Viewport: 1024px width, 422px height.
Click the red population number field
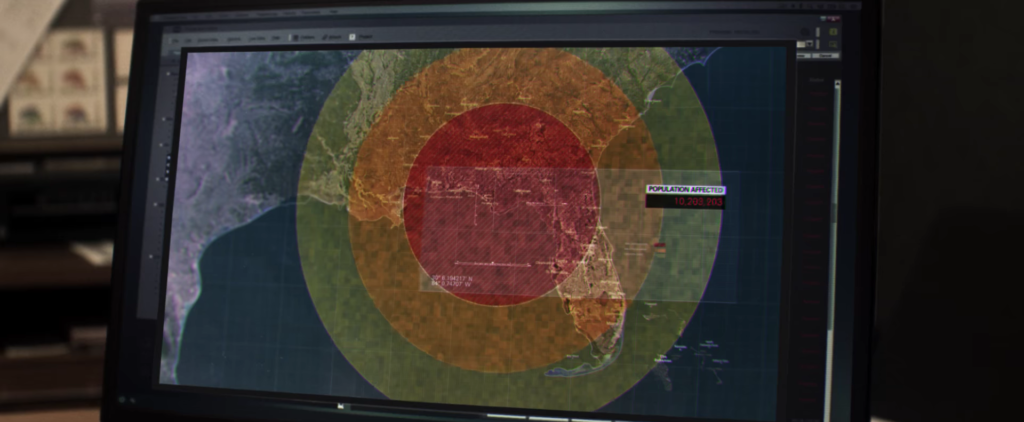[686, 202]
